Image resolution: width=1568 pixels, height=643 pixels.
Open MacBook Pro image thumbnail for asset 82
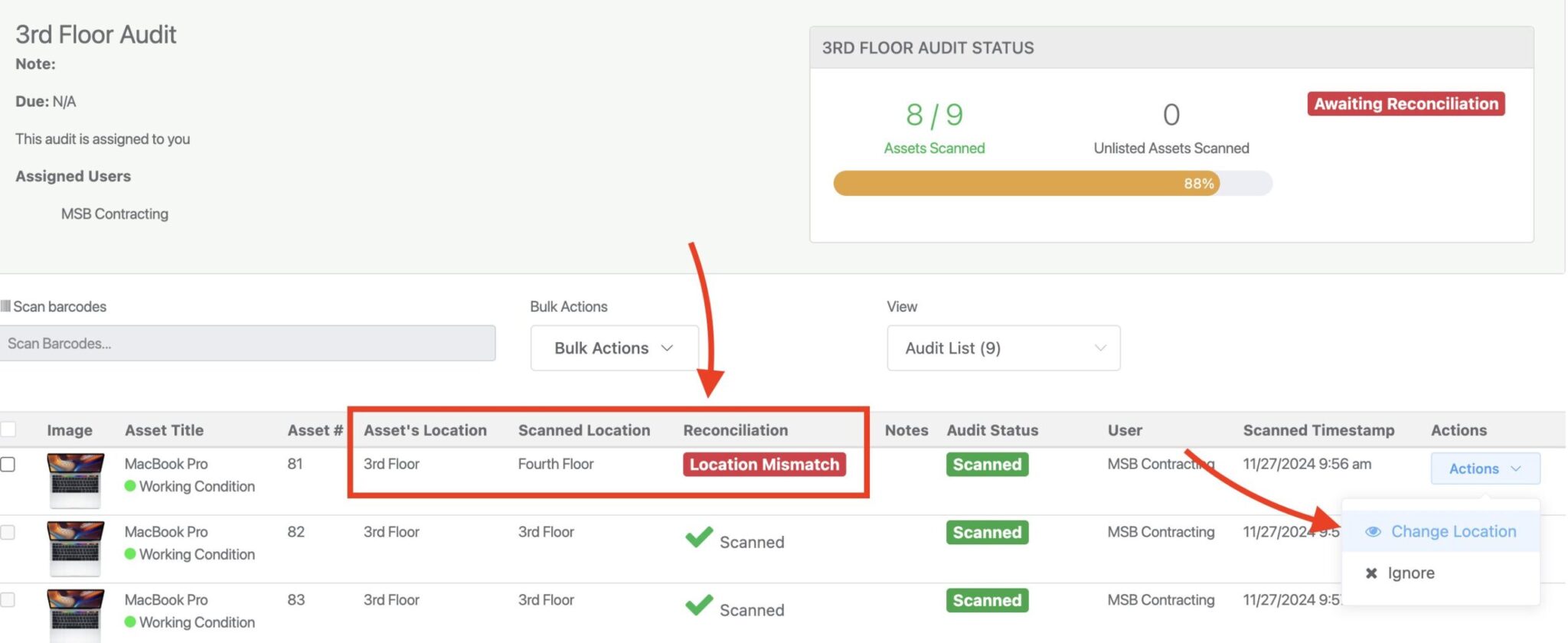click(x=75, y=548)
